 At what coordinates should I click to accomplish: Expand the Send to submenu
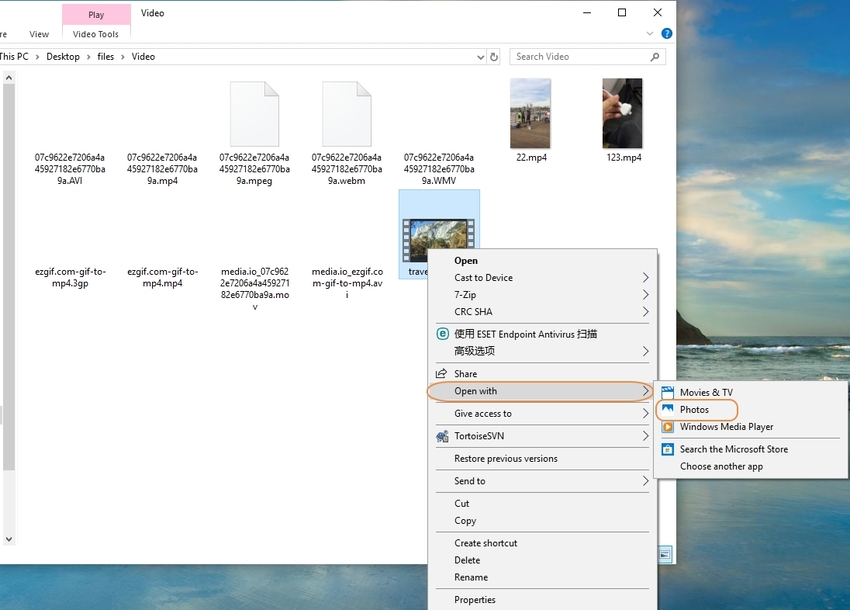point(645,481)
